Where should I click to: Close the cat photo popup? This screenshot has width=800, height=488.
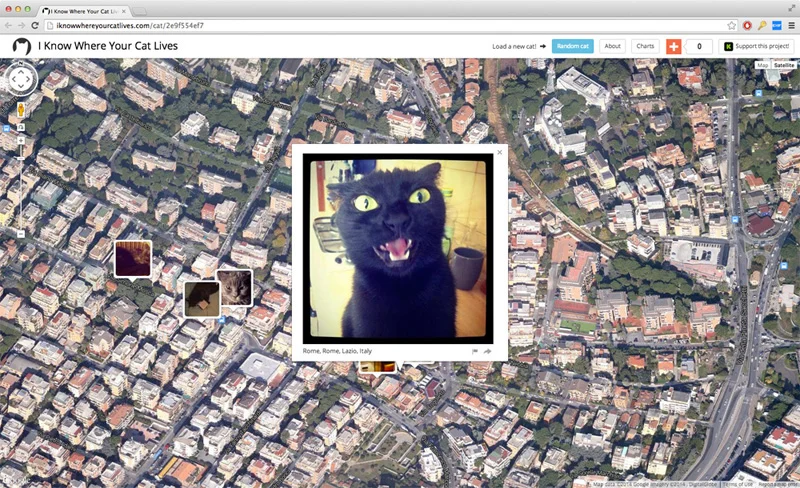click(499, 152)
